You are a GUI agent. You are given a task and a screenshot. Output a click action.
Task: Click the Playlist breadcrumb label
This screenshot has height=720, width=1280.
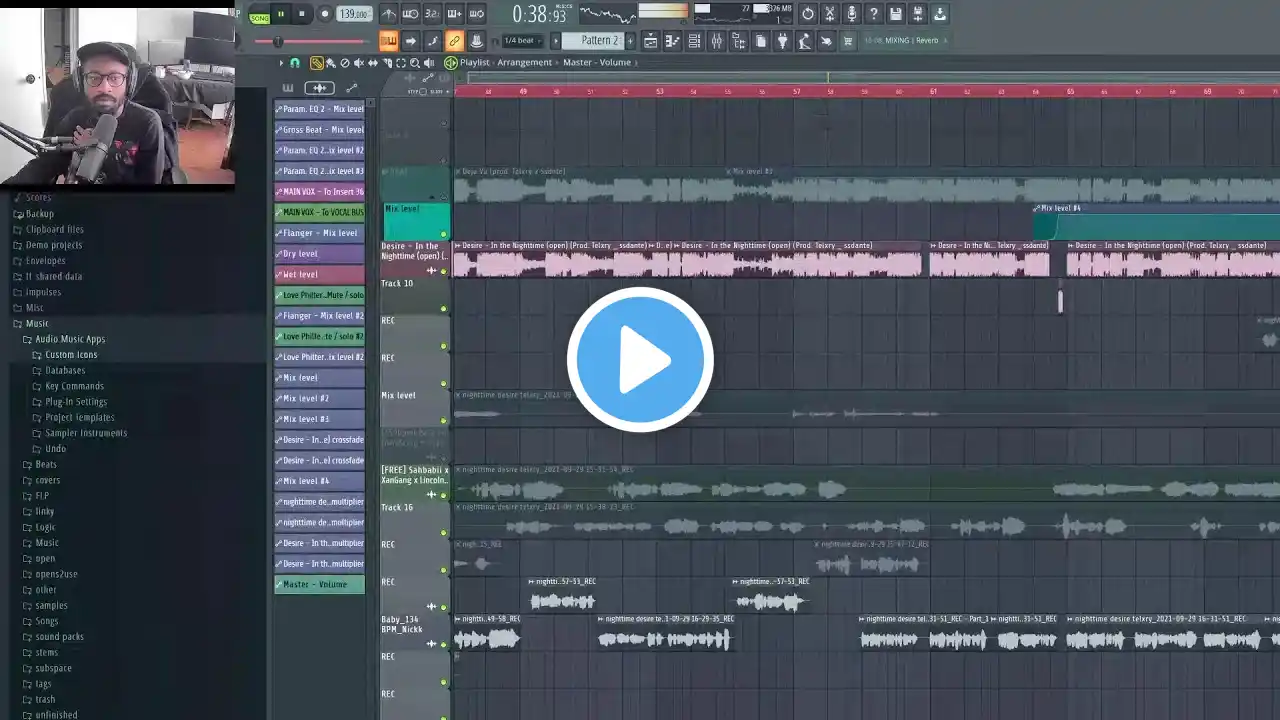click(475, 63)
